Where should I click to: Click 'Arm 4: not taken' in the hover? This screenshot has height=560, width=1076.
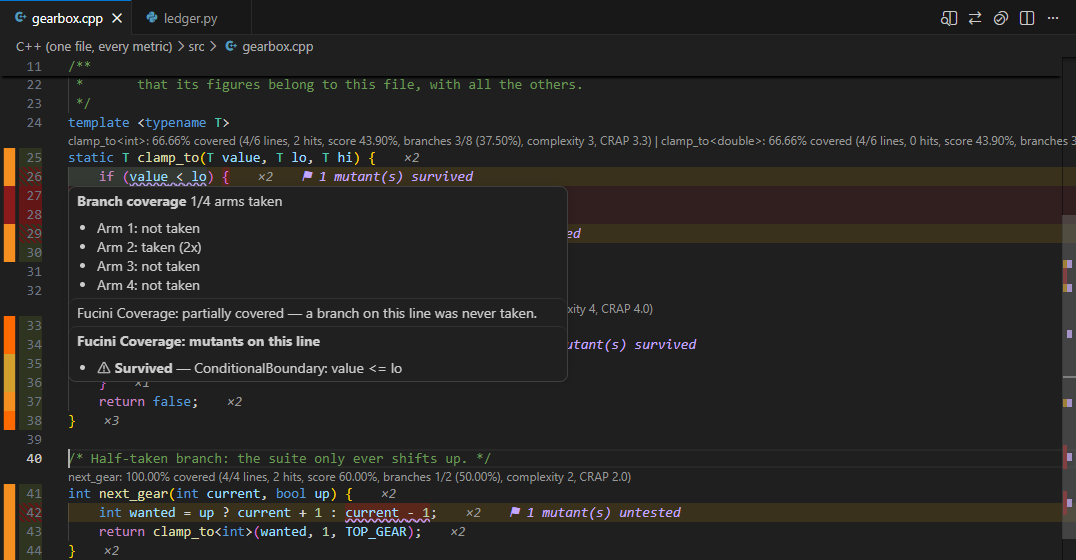coord(148,285)
